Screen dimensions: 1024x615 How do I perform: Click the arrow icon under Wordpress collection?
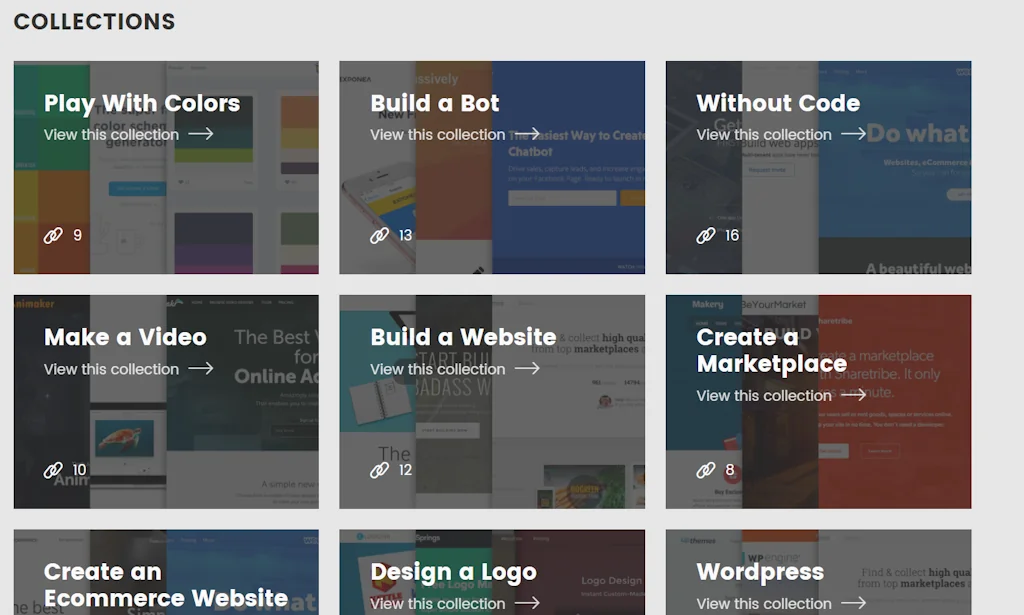851,603
